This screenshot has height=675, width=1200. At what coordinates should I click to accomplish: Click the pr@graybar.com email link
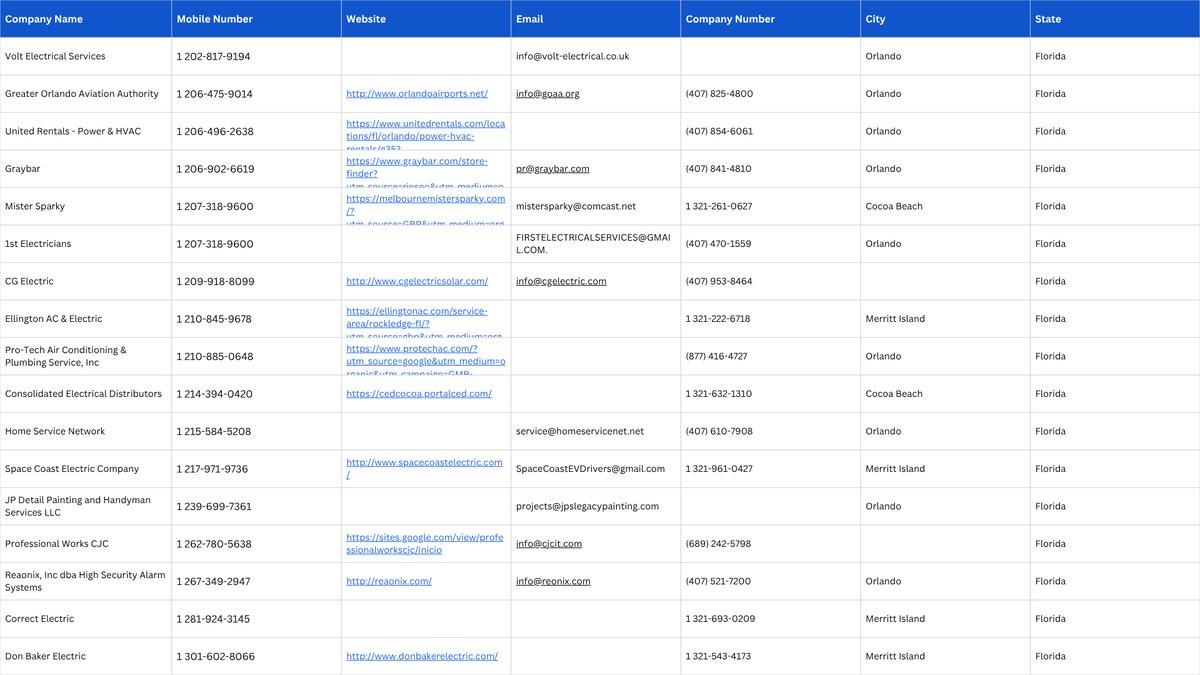pyautogui.click(x=552, y=169)
